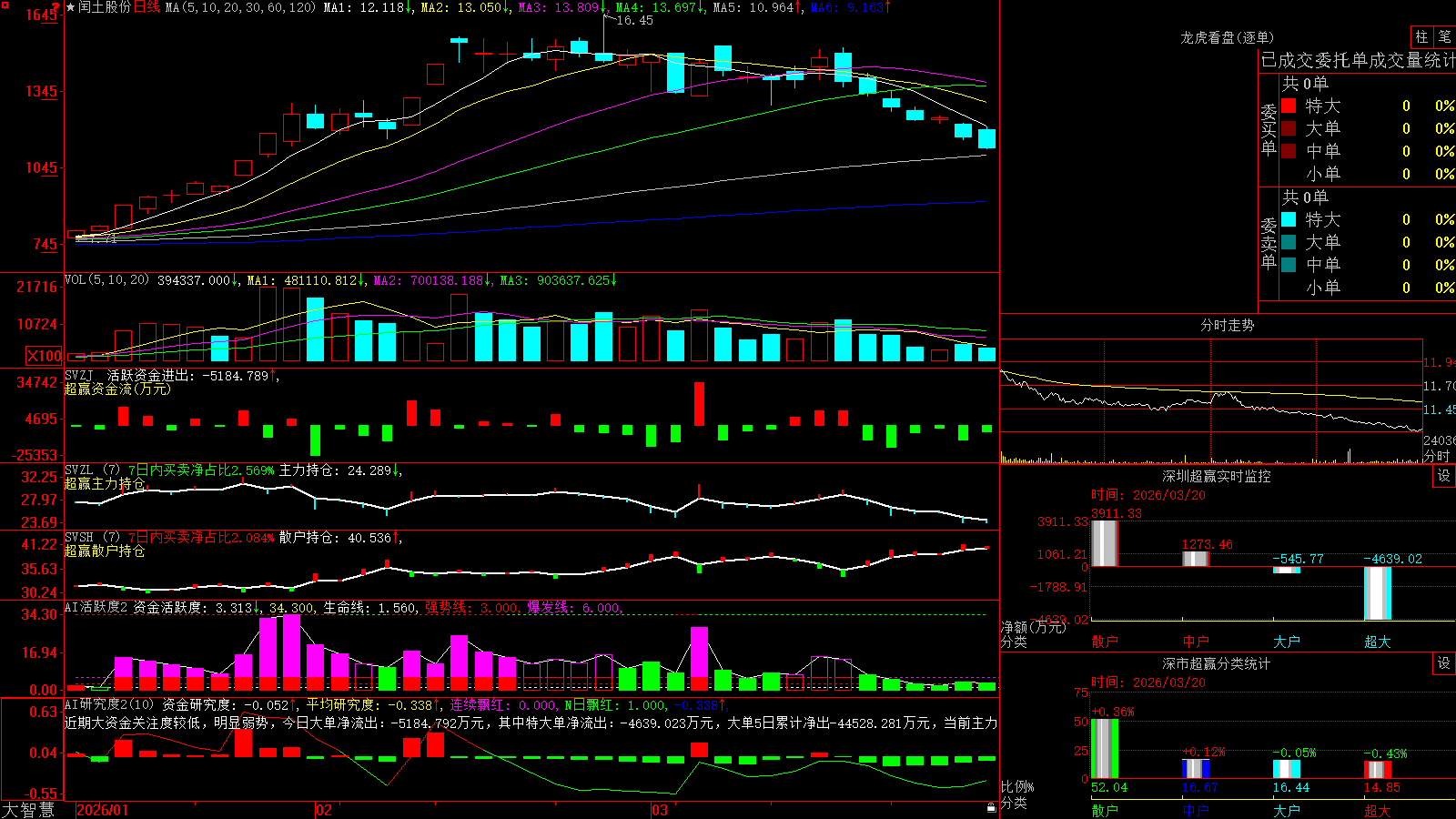Click the 闰土股份 stock name
Image resolution: width=1456 pixels, height=819 pixels.
105,7
